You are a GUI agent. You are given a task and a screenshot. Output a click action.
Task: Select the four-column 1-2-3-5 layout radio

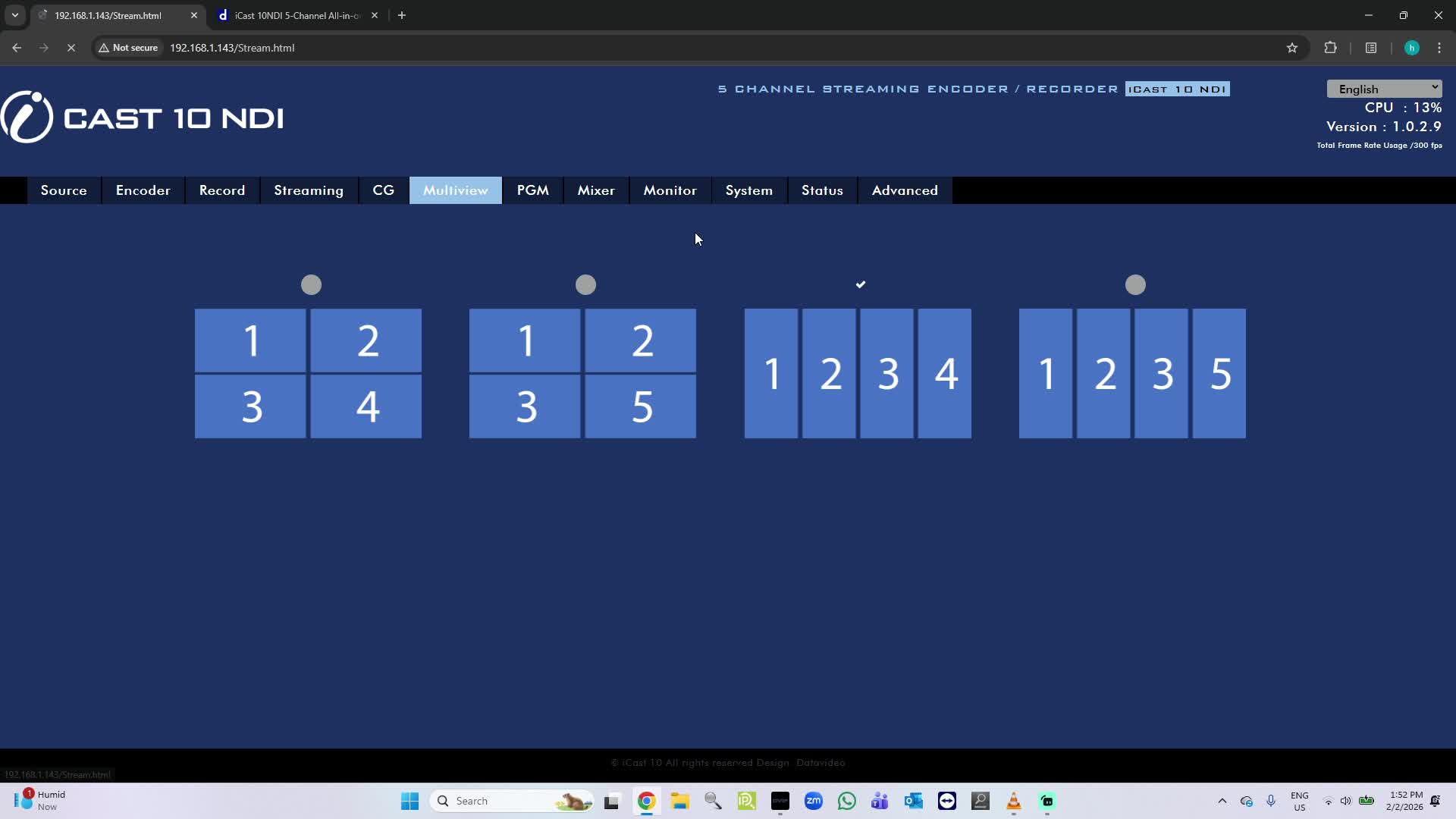tap(1135, 285)
